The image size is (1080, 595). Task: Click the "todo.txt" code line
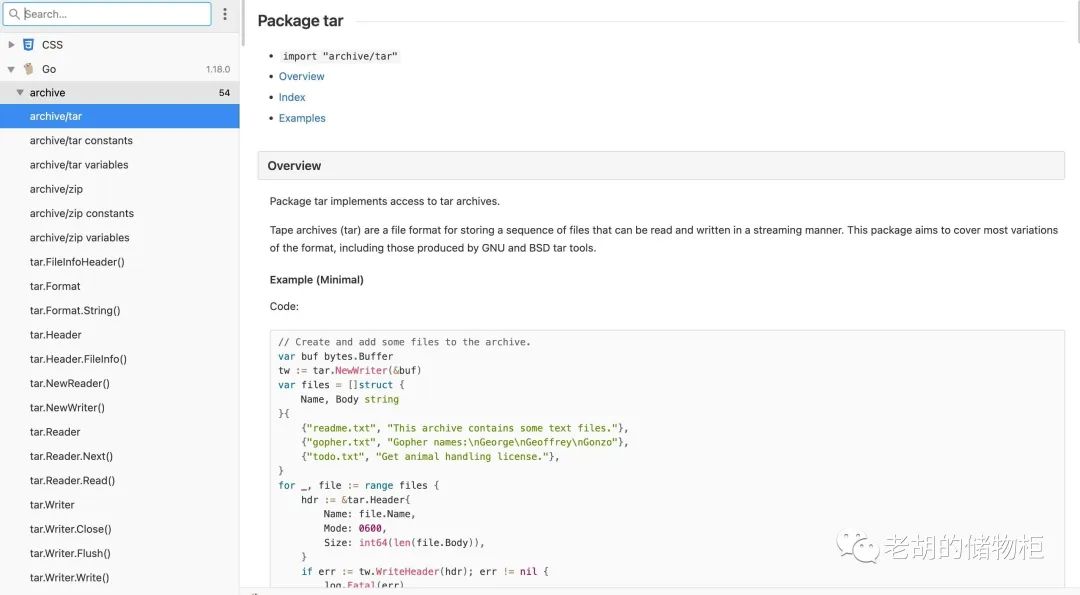(430, 457)
